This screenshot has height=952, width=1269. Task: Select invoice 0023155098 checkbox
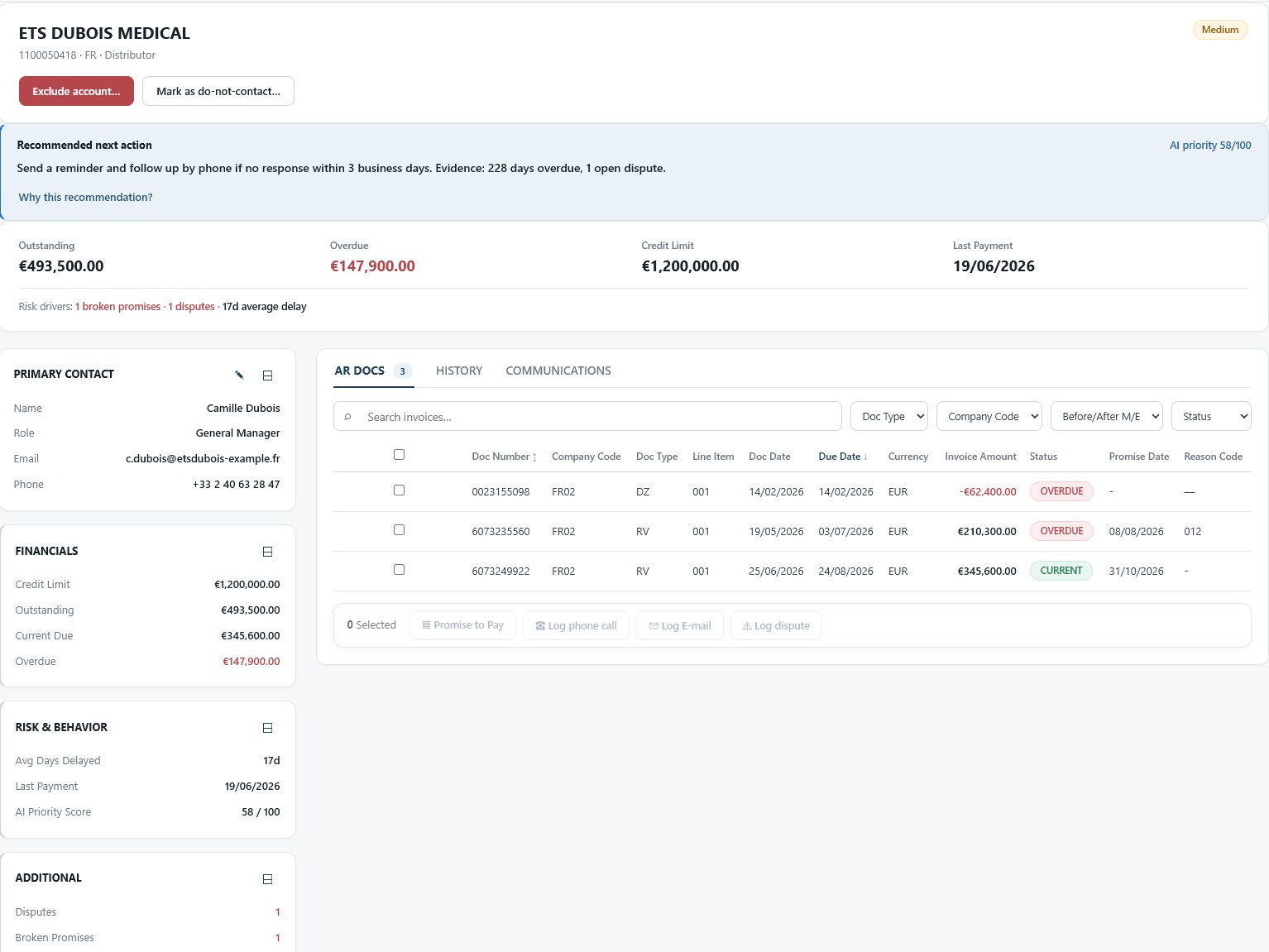[x=399, y=490]
